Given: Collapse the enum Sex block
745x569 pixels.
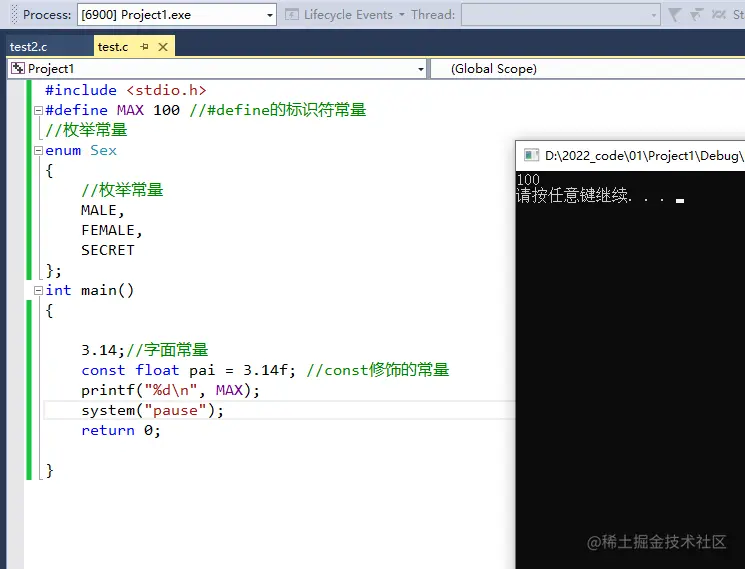Looking at the screenshot, I should tap(38, 151).
